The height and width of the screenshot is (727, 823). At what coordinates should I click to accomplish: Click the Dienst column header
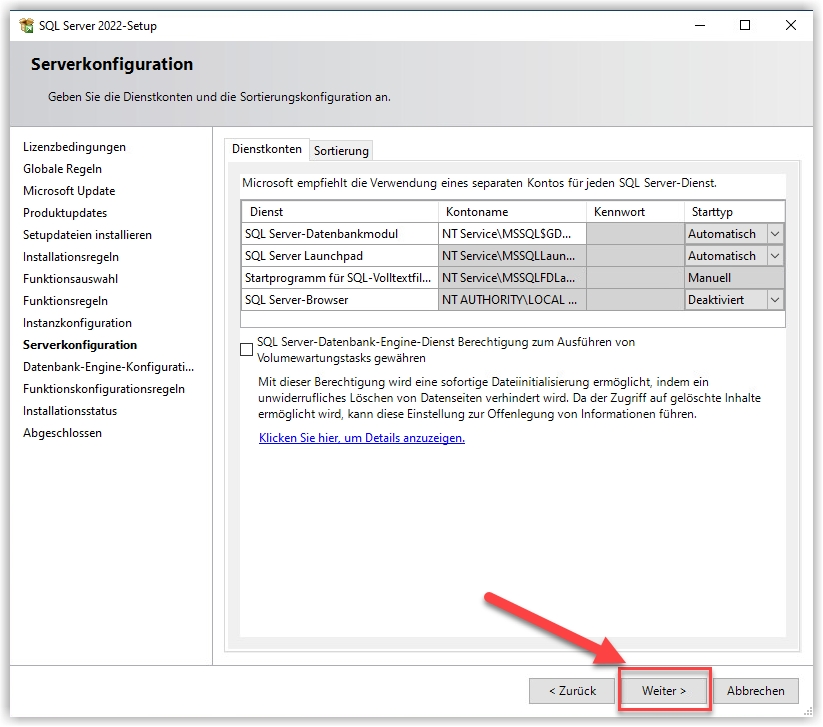(x=340, y=212)
